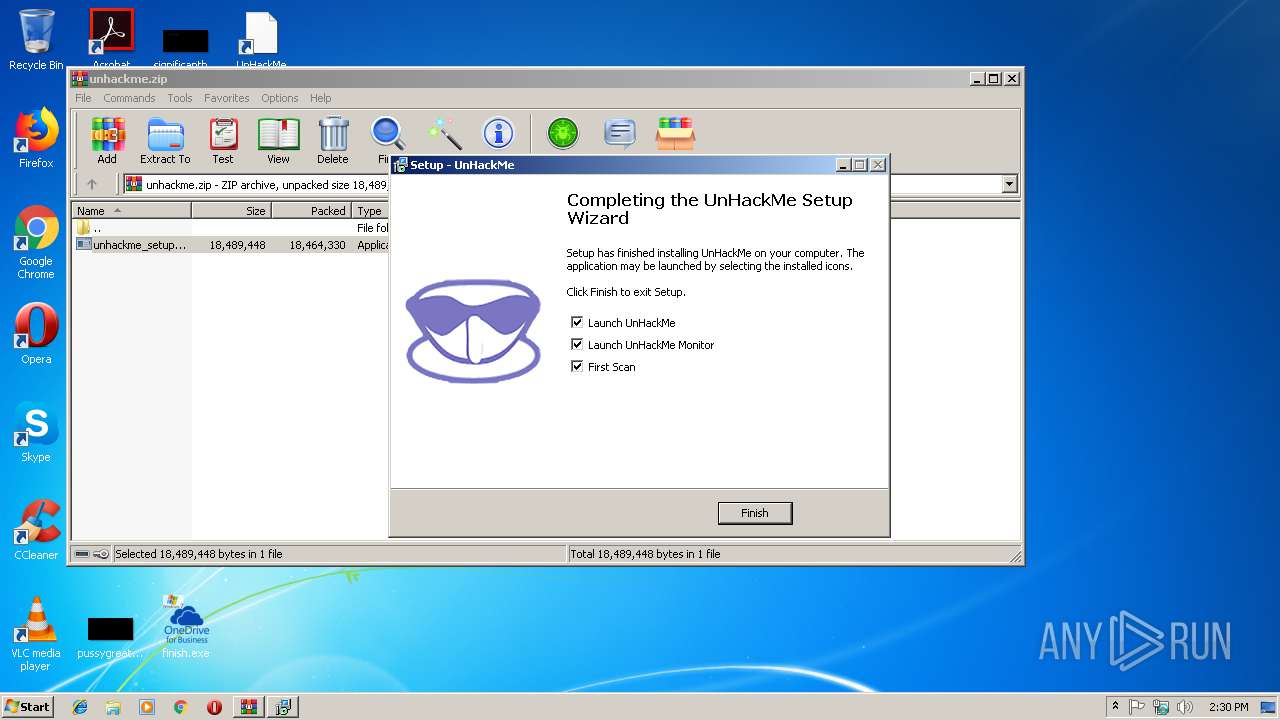Image resolution: width=1280 pixels, height=720 pixels.
Task: Select the unhackme_setup file row
Action: [x=231, y=245]
